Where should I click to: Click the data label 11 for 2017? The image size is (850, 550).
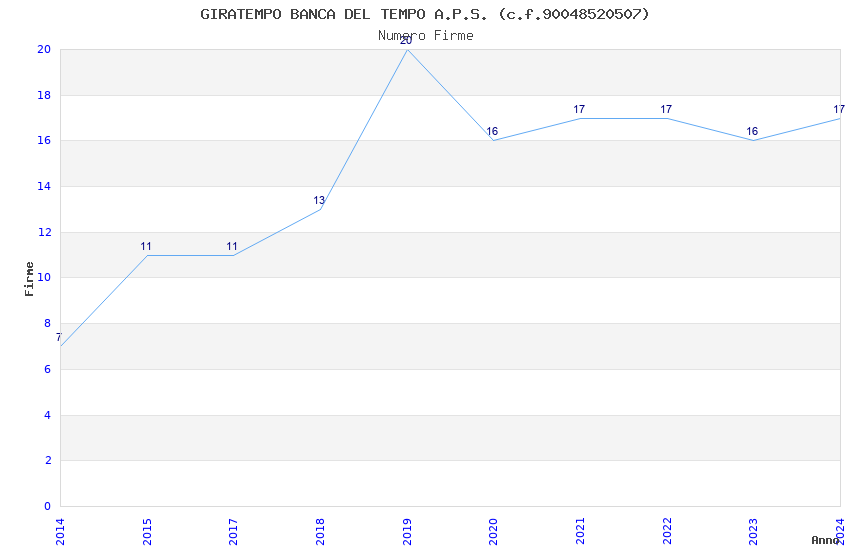(x=232, y=247)
